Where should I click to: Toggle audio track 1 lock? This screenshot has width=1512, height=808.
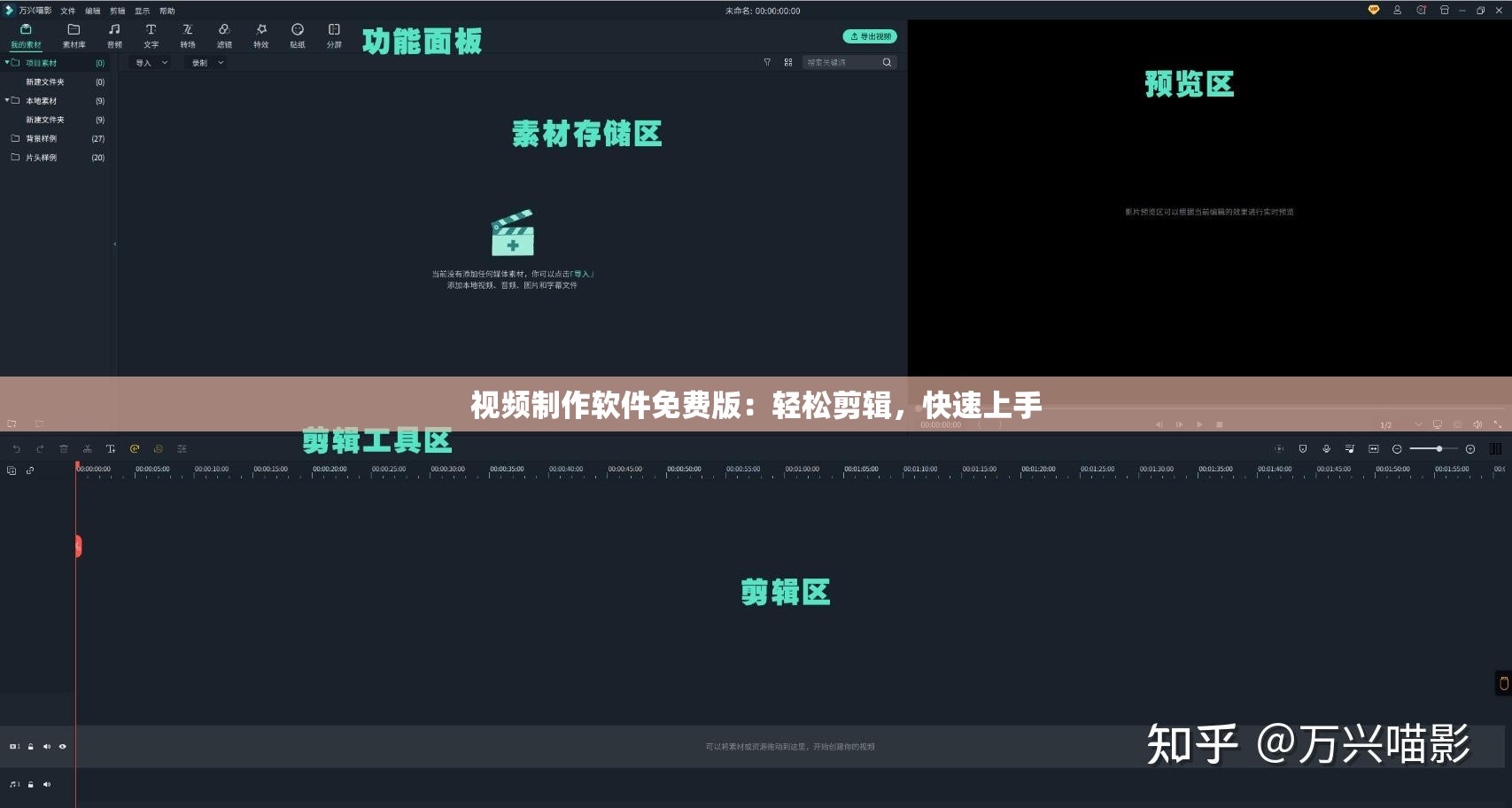click(31, 784)
